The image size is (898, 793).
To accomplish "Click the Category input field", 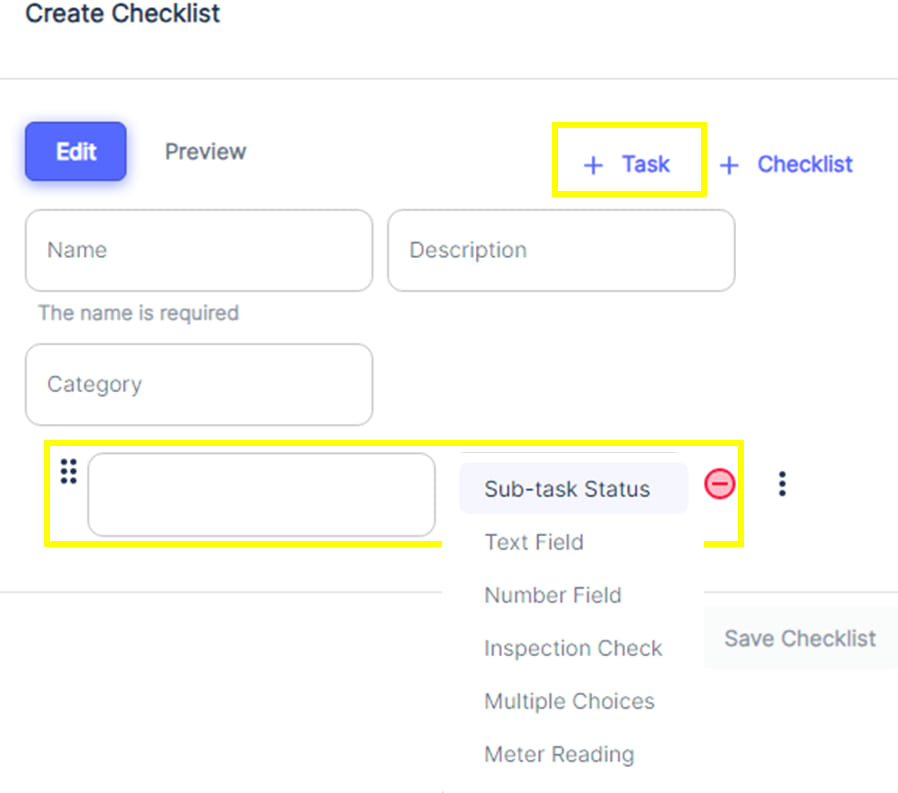I will click(x=199, y=385).
